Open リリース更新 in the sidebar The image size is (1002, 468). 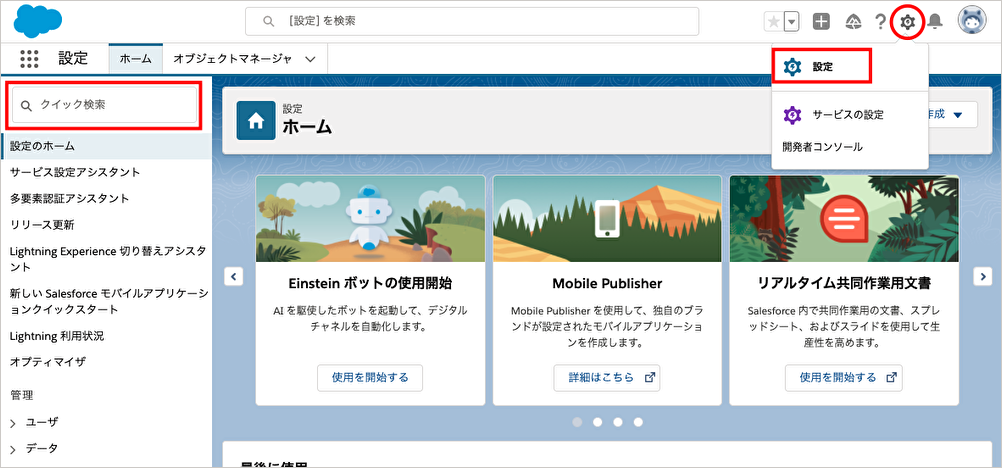(42, 224)
